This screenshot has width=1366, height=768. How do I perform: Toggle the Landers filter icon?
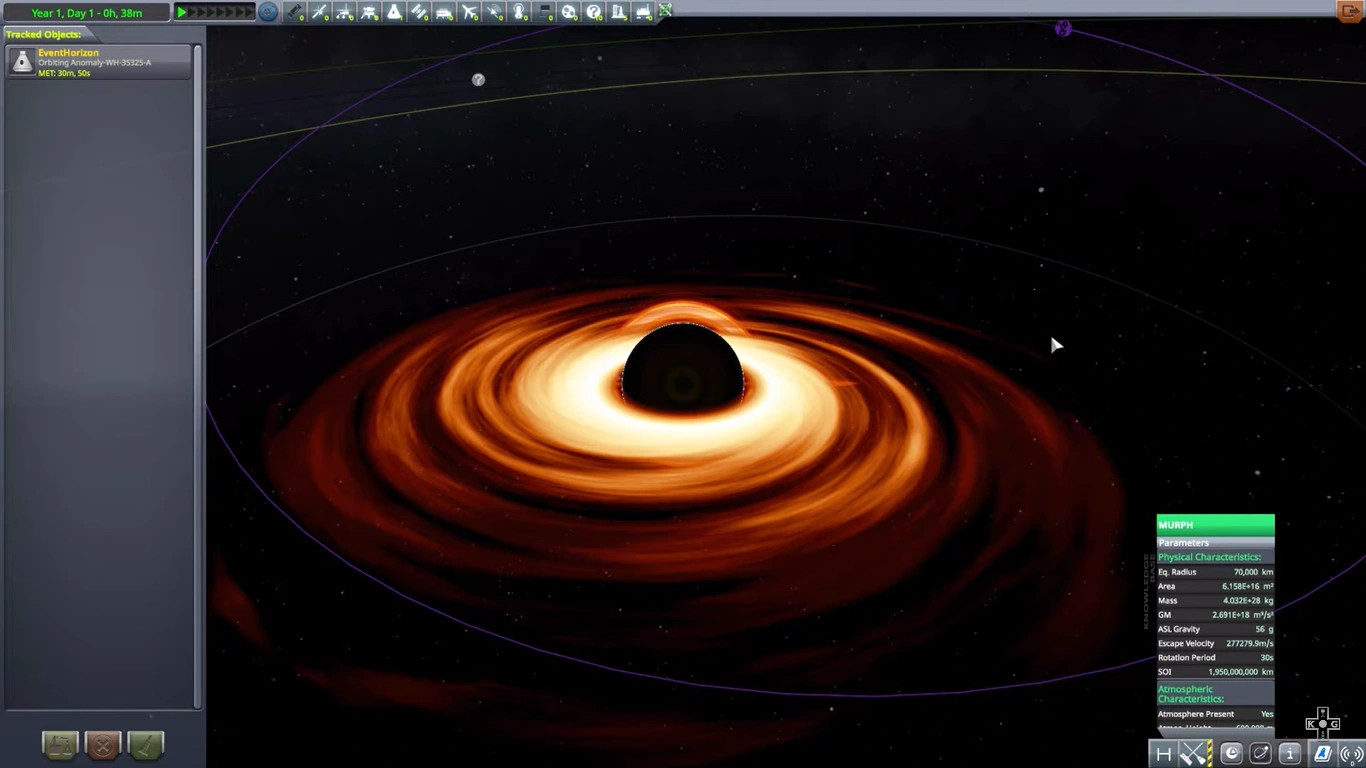point(370,12)
